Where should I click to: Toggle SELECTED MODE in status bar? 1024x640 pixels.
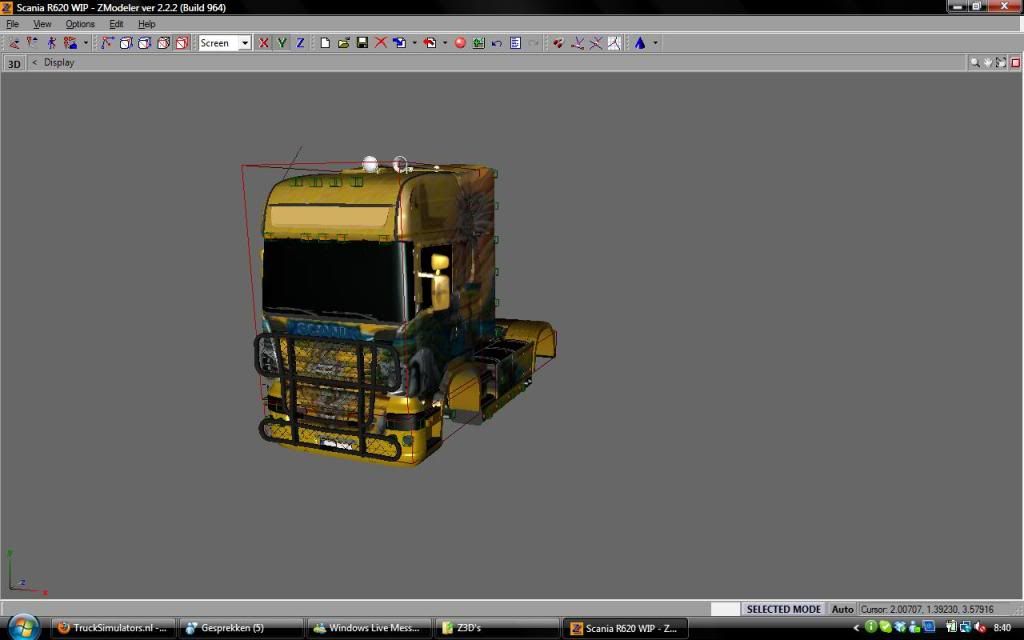[x=783, y=609]
